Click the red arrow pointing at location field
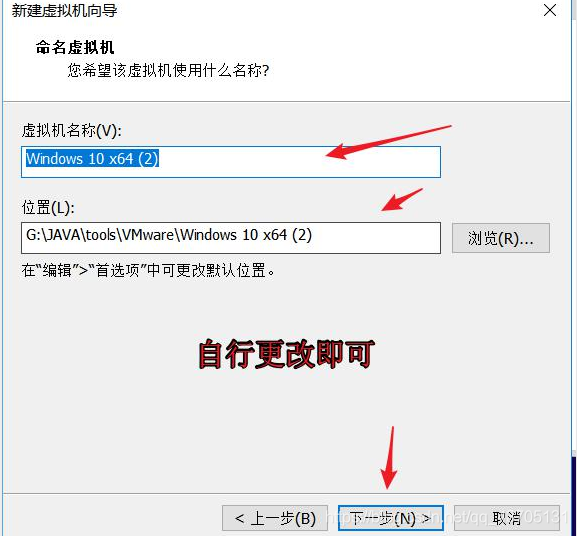The width and height of the screenshot is (577, 536). point(402,200)
